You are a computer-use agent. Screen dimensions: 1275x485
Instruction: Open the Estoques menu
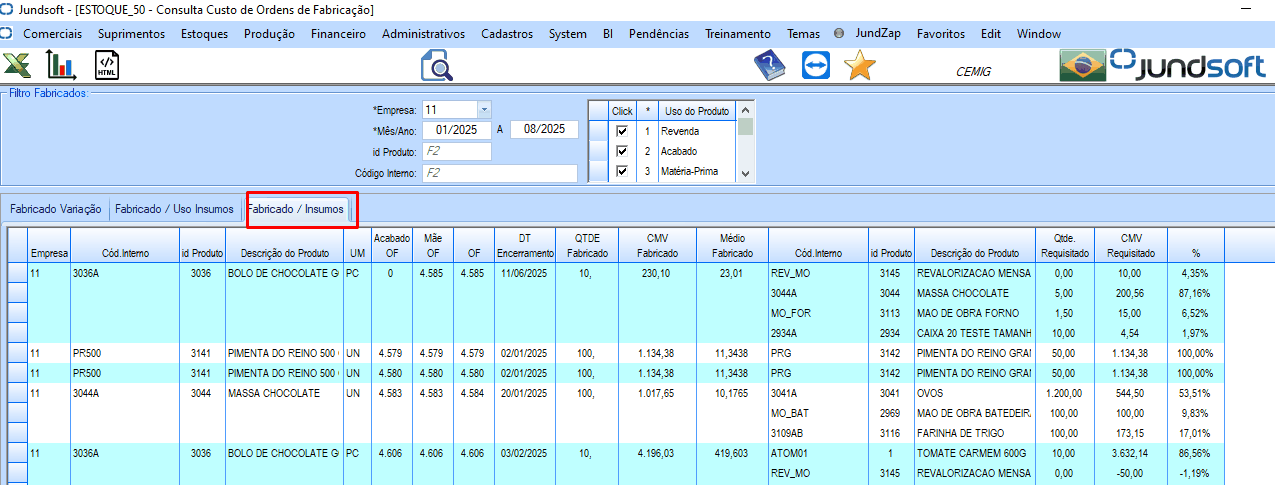(x=204, y=33)
